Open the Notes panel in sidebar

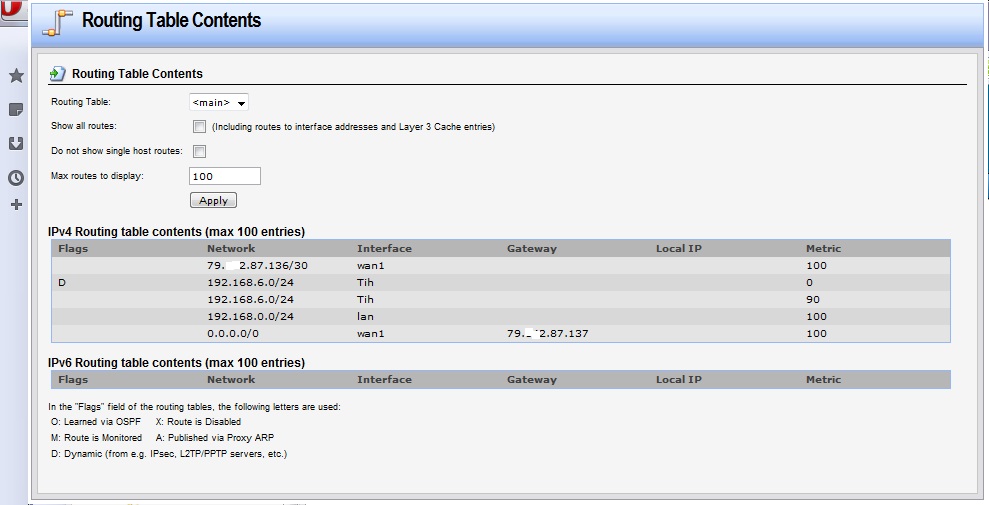pyautogui.click(x=16, y=110)
